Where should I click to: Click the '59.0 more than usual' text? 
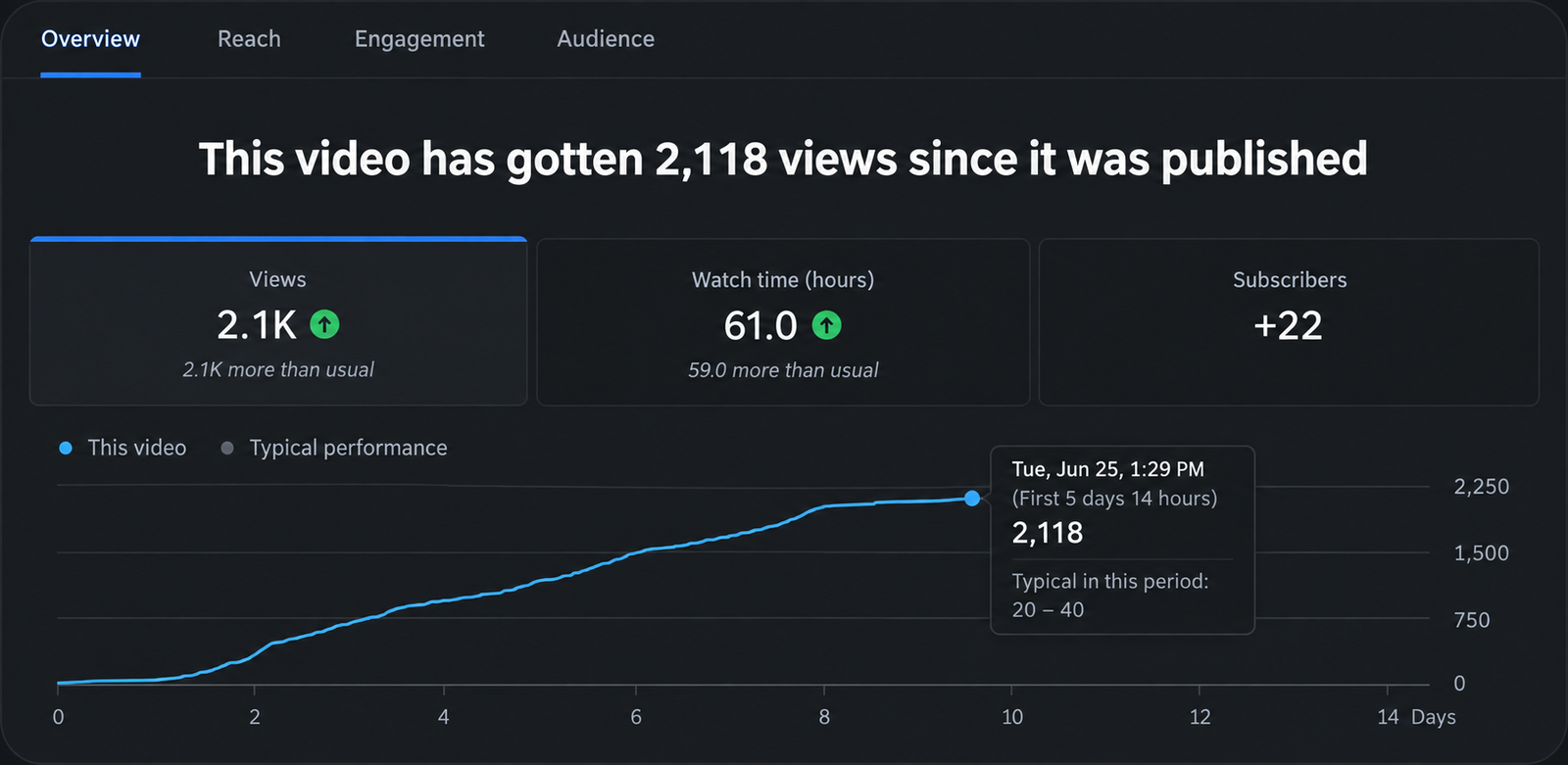tap(783, 370)
